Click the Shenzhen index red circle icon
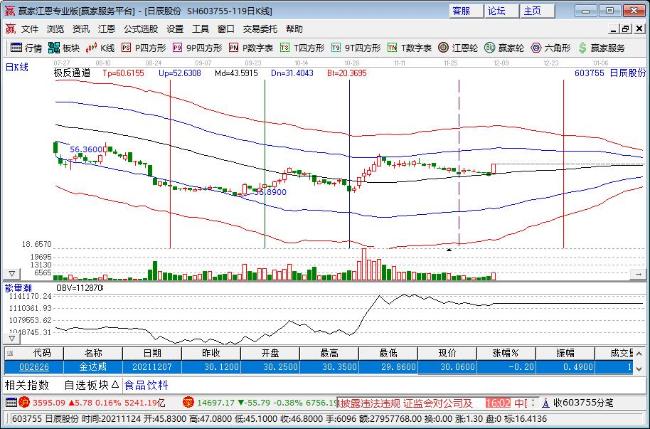The height and width of the screenshot is (429, 650). (x=189, y=402)
